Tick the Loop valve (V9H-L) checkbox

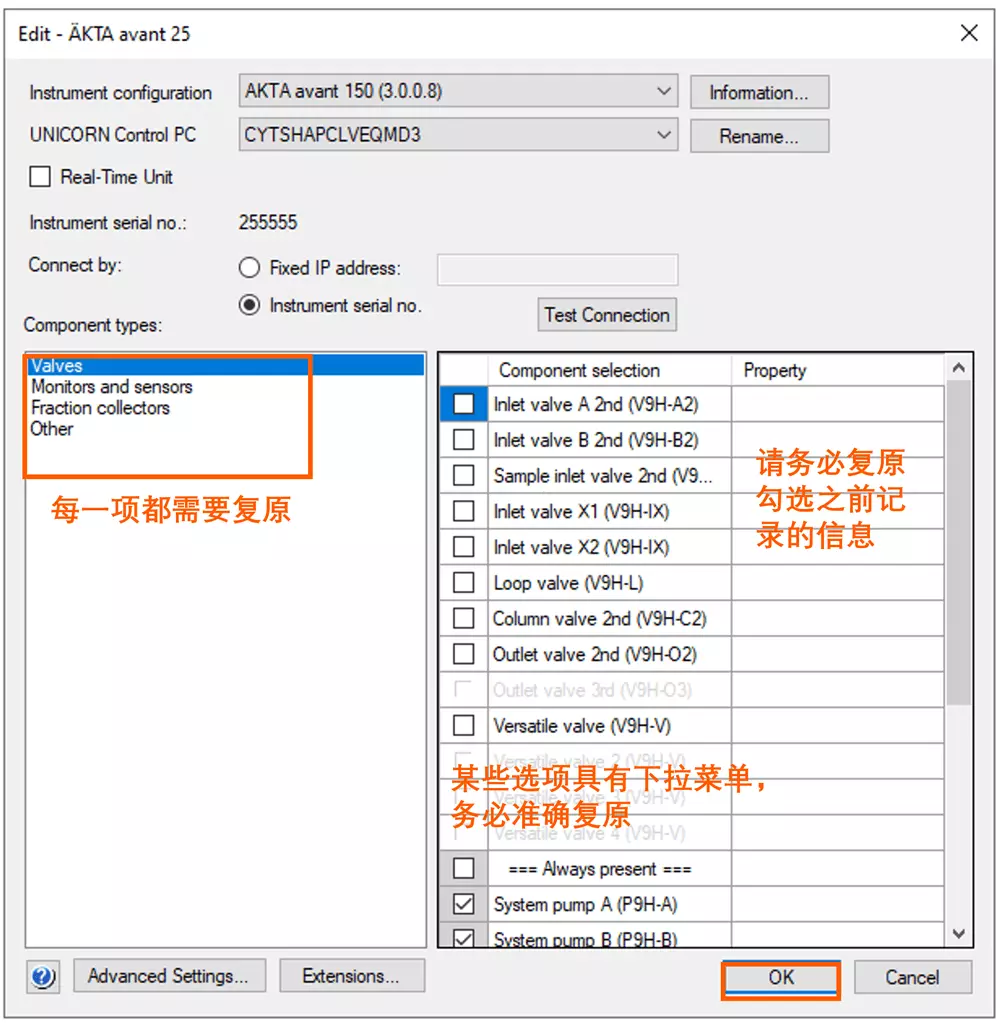click(464, 583)
